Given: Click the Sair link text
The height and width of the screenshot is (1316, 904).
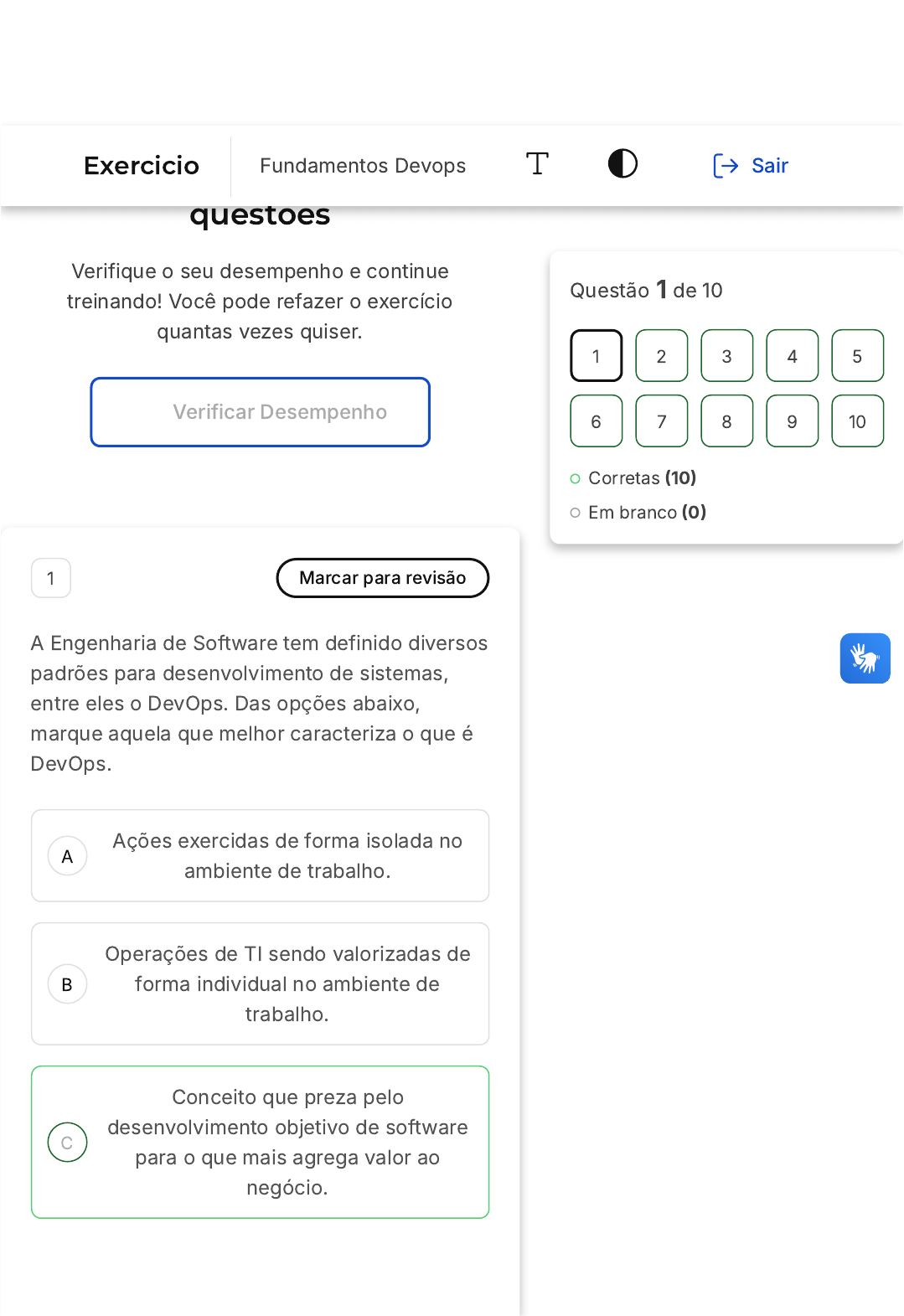Looking at the screenshot, I should pos(770,166).
